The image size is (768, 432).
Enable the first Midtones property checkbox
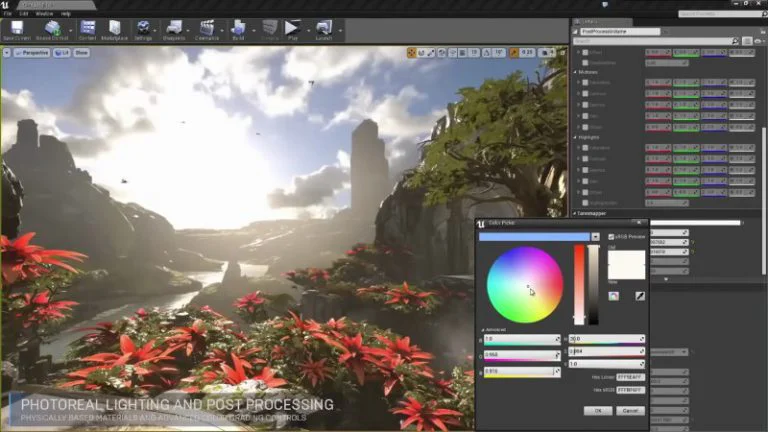(585, 82)
